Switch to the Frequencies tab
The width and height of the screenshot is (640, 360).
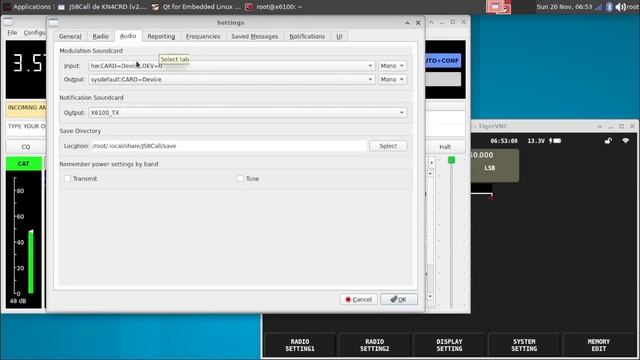[203, 36]
